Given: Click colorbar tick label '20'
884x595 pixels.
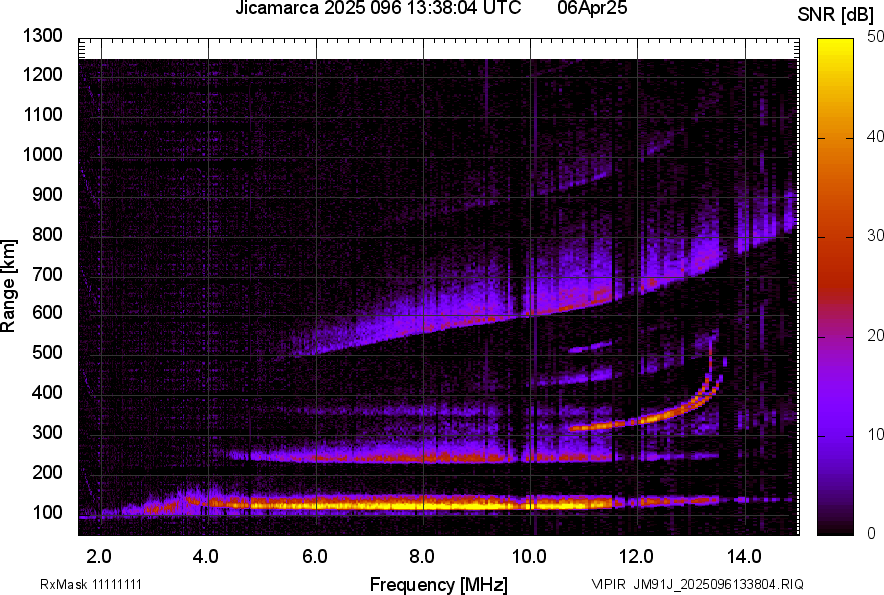Looking at the screenshot, I should point(876,336).
